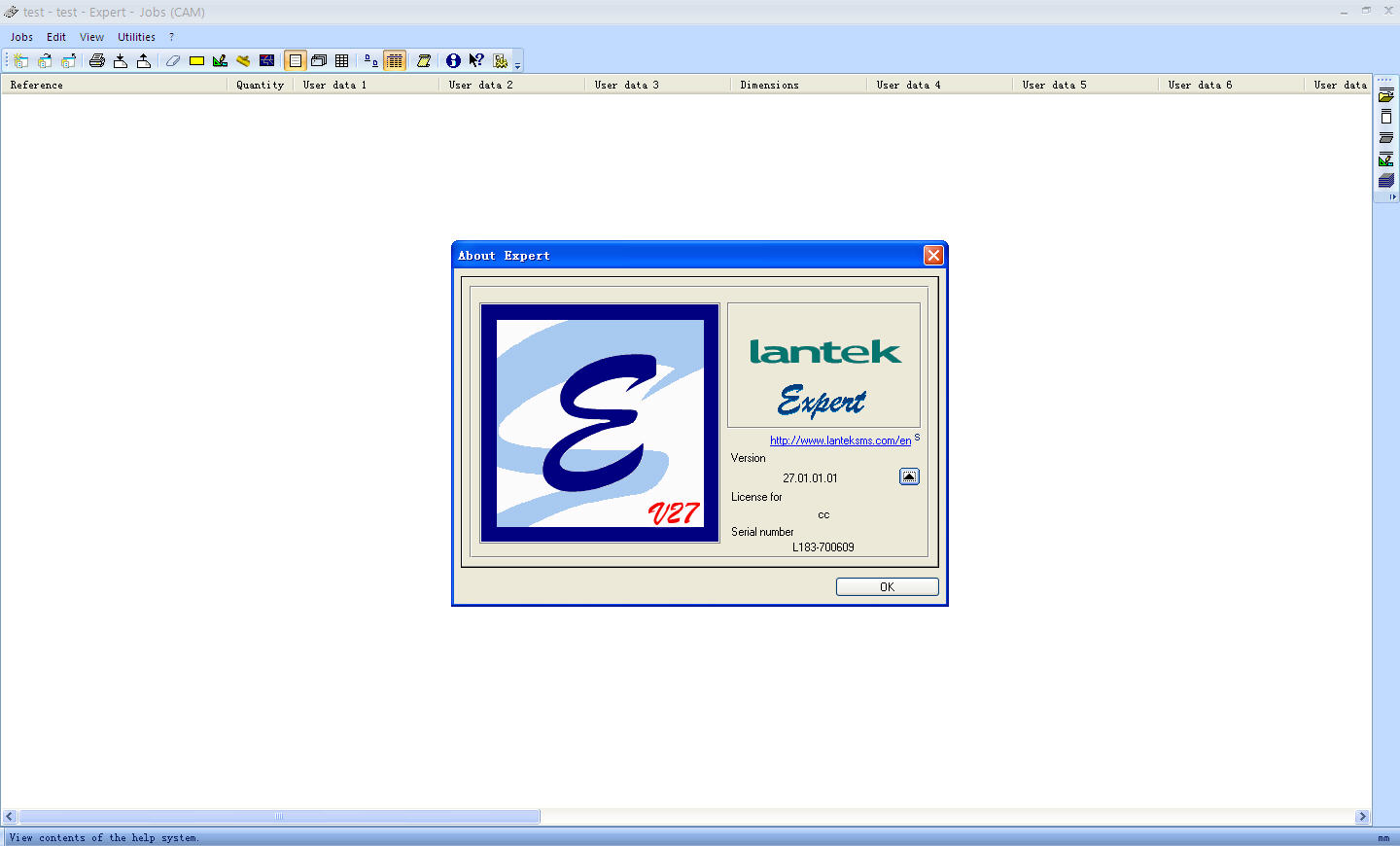Open the Jobs menu
1400x846 pixels.
tap(21, 37)
